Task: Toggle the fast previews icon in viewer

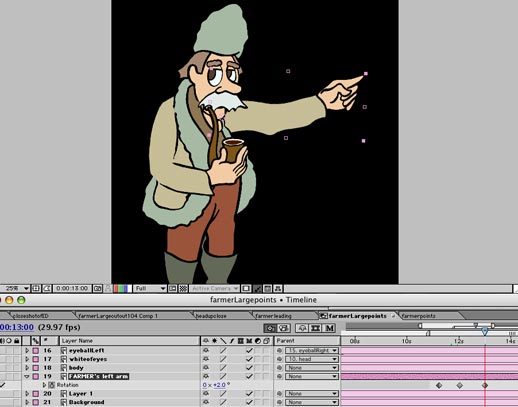Action: [x=257, y=288]
